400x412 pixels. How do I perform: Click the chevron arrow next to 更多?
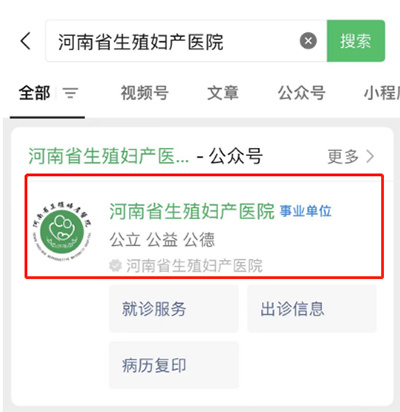(x=370, y=156)
